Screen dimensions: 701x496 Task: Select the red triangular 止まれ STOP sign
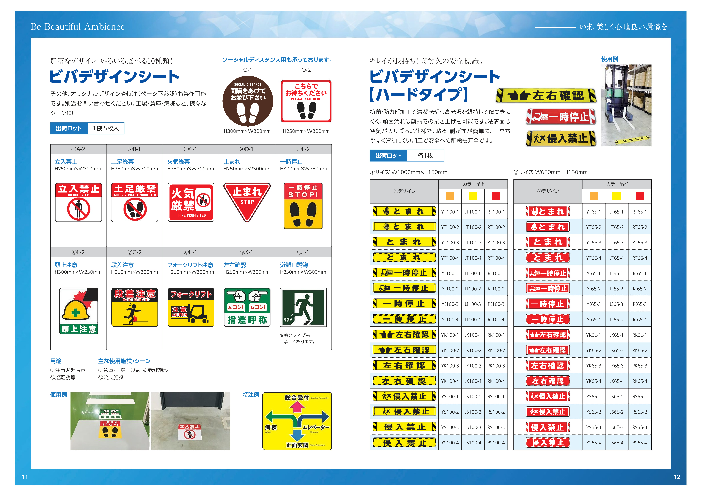(x=245, y=201)
